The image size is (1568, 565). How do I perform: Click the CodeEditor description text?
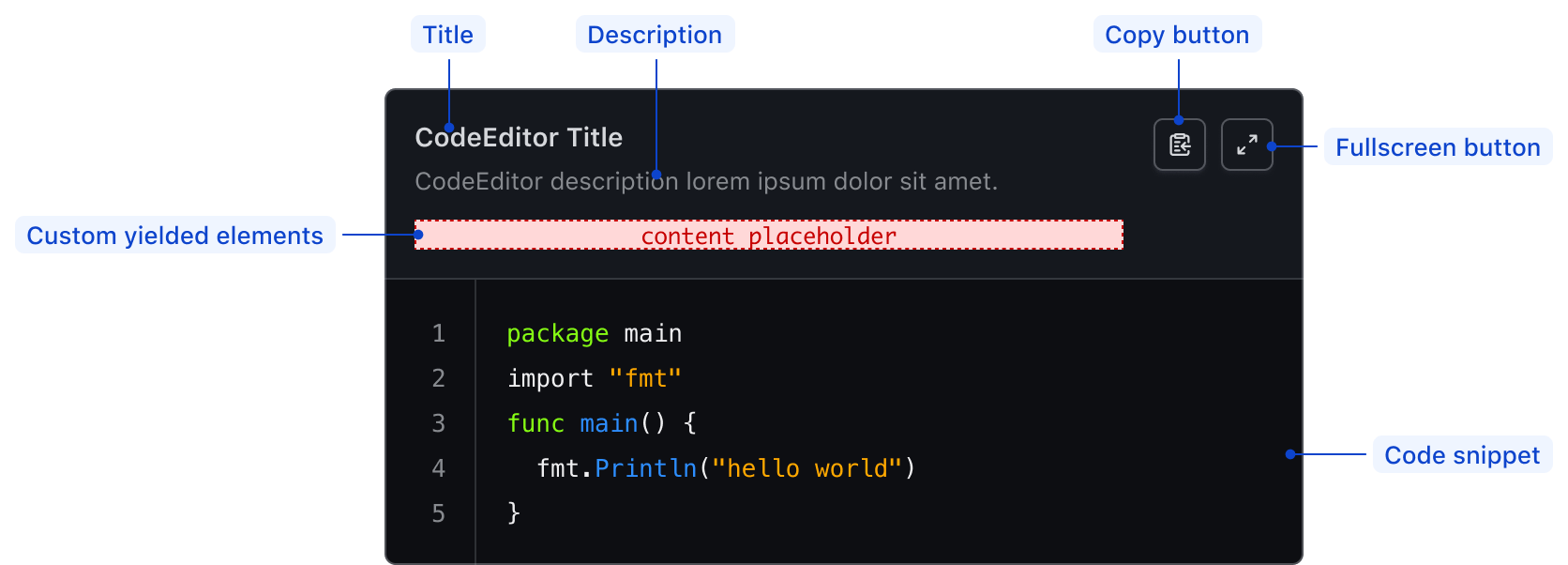(x=705, y=181)
